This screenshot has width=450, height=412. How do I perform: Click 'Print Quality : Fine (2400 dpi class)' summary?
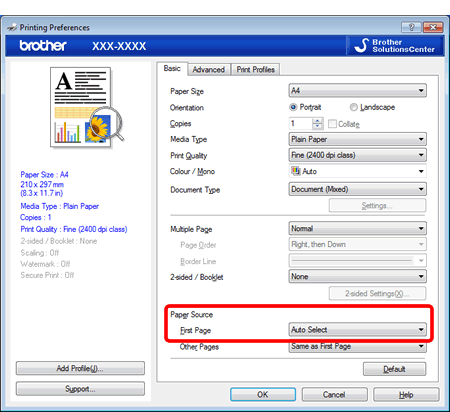coord(74,229)
